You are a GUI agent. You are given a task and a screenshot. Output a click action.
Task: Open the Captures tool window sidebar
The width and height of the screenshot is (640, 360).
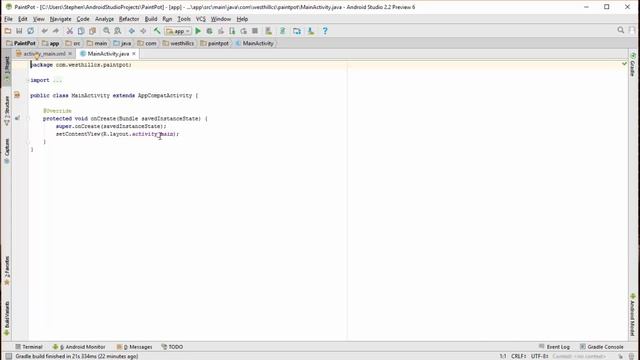click(x=7, y=151)
